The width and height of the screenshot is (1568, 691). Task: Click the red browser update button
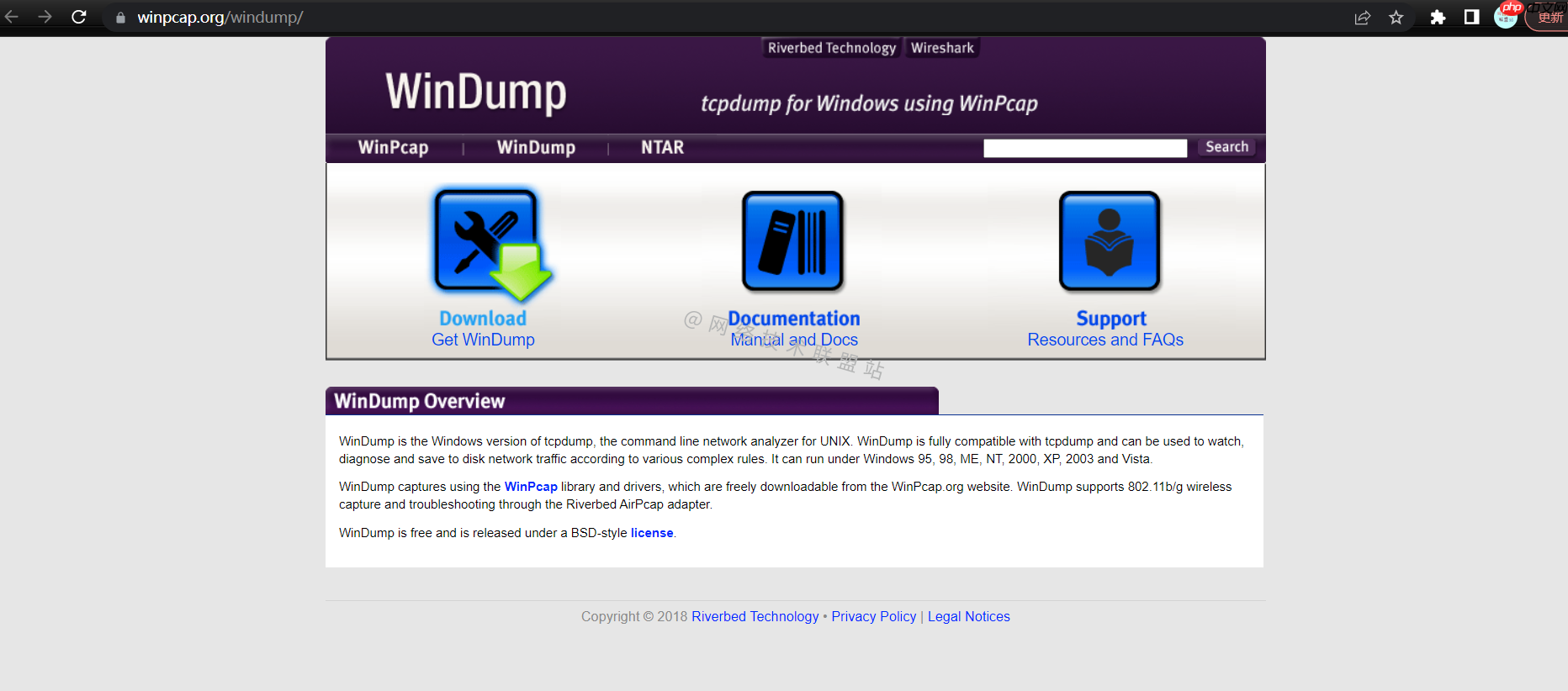click(1547, 17)
